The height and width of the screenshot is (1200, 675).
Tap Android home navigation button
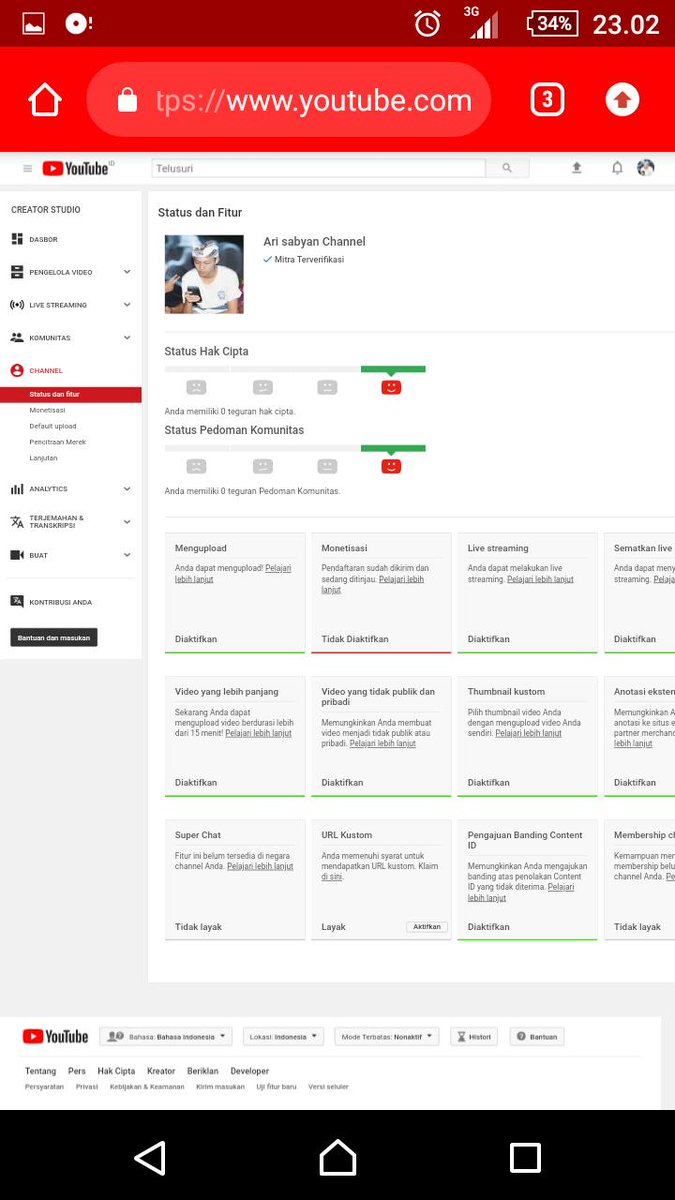pyautogui.click(x=338, y=1158)
